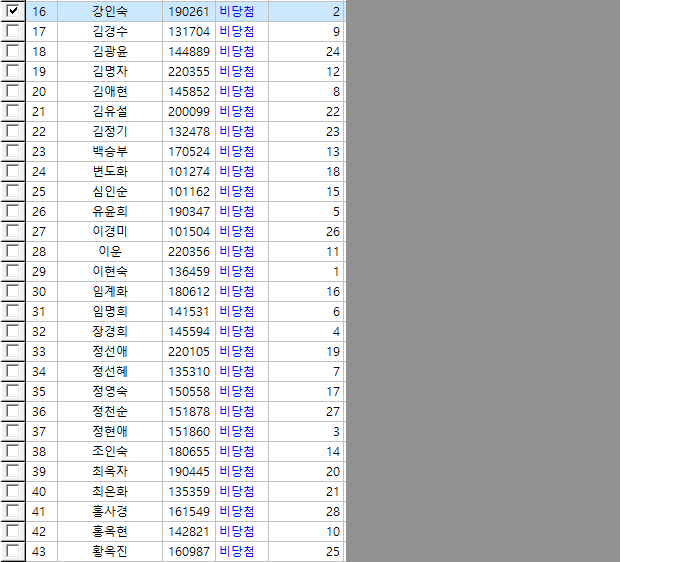Click ID number 136459

189,271
